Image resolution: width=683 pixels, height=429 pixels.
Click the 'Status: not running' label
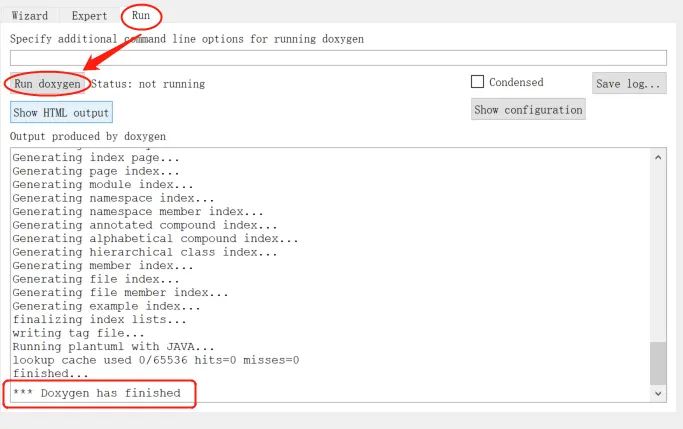tap(148, 84)
